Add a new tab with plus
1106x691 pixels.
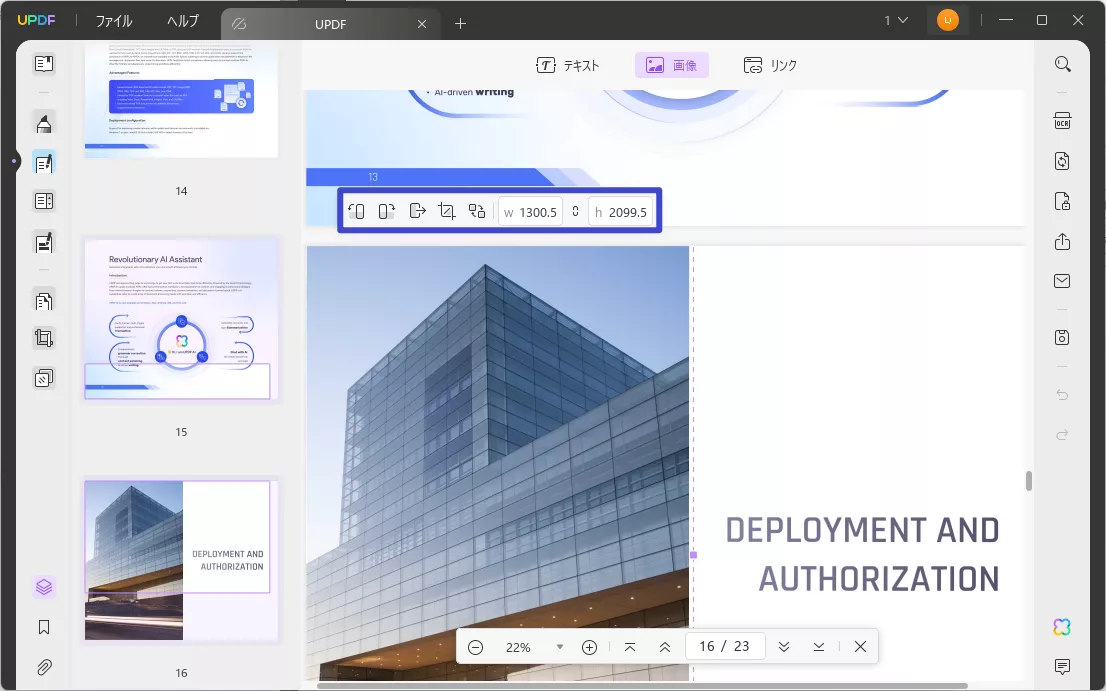point(461,24)
